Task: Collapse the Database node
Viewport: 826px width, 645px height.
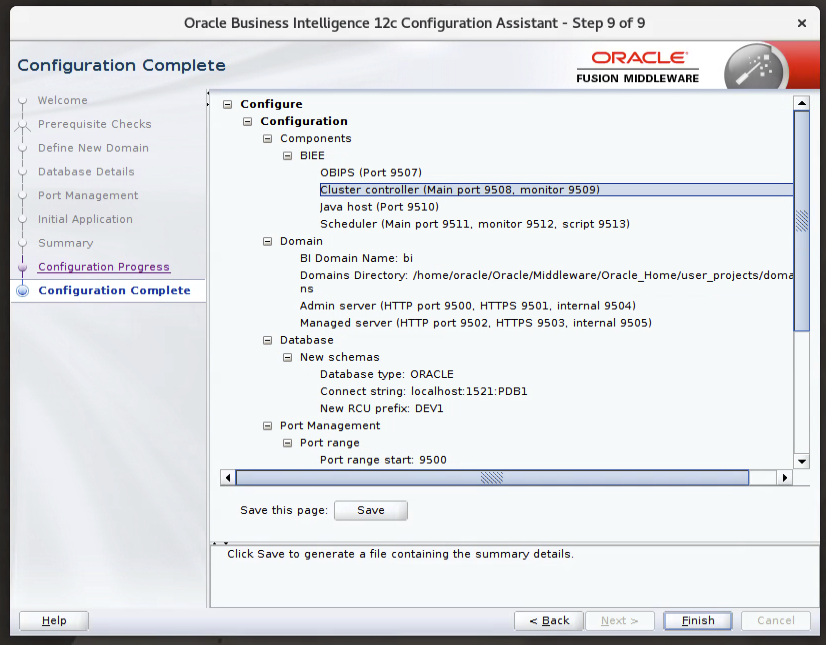Action: coord(268,340)
